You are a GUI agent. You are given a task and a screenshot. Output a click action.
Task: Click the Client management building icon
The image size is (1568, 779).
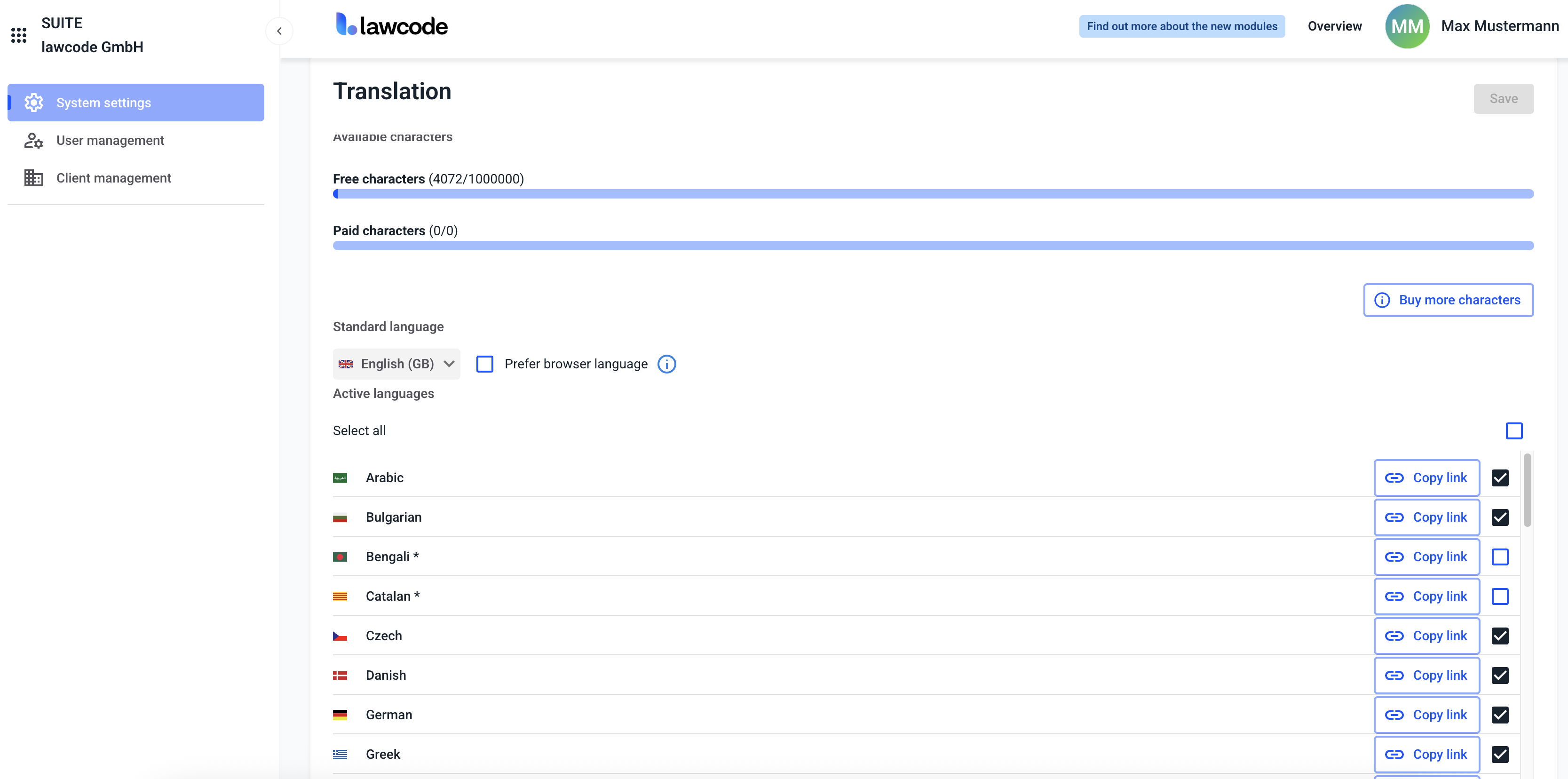[33, 178]
